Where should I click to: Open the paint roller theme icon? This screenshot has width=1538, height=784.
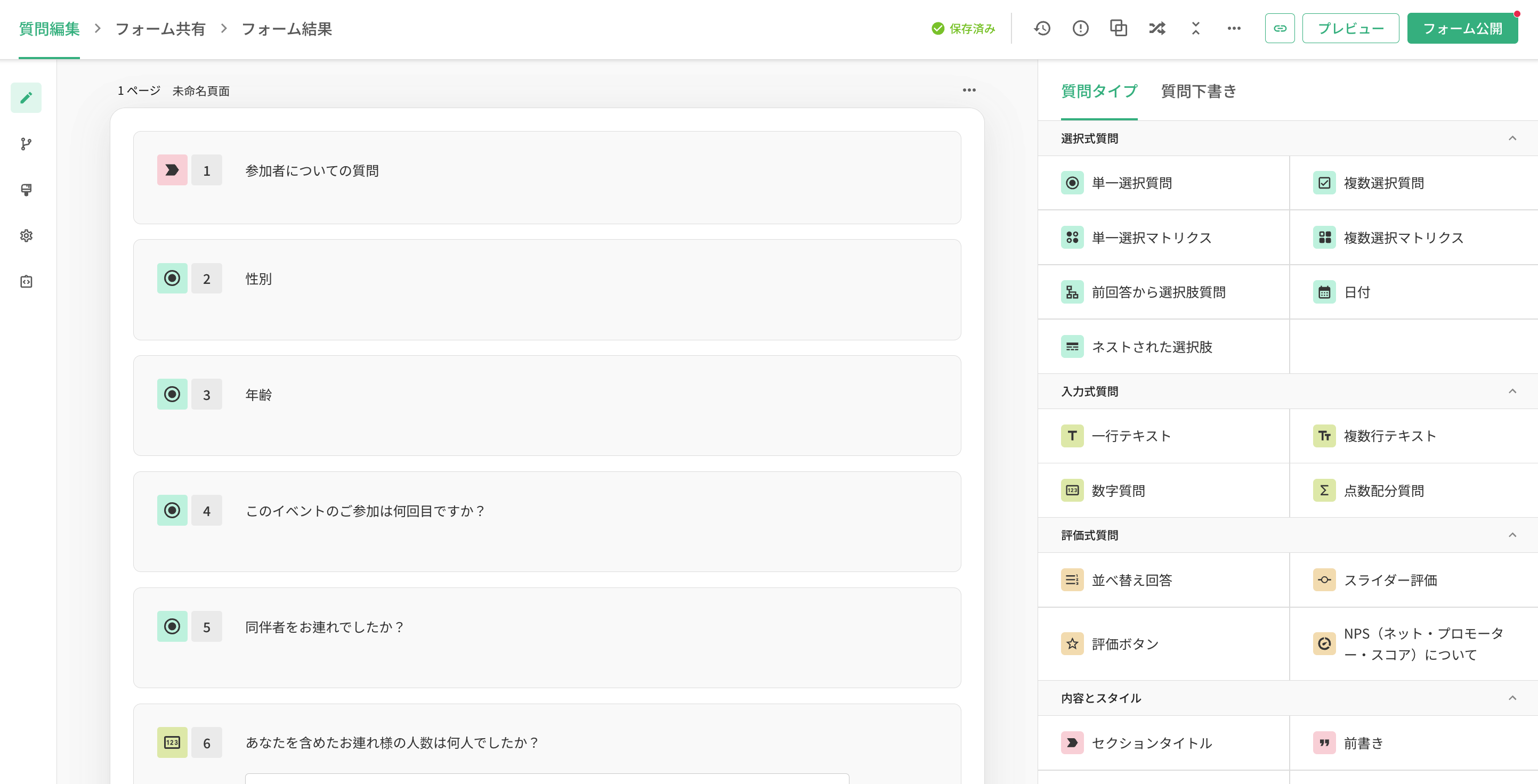tap(26, 190)
